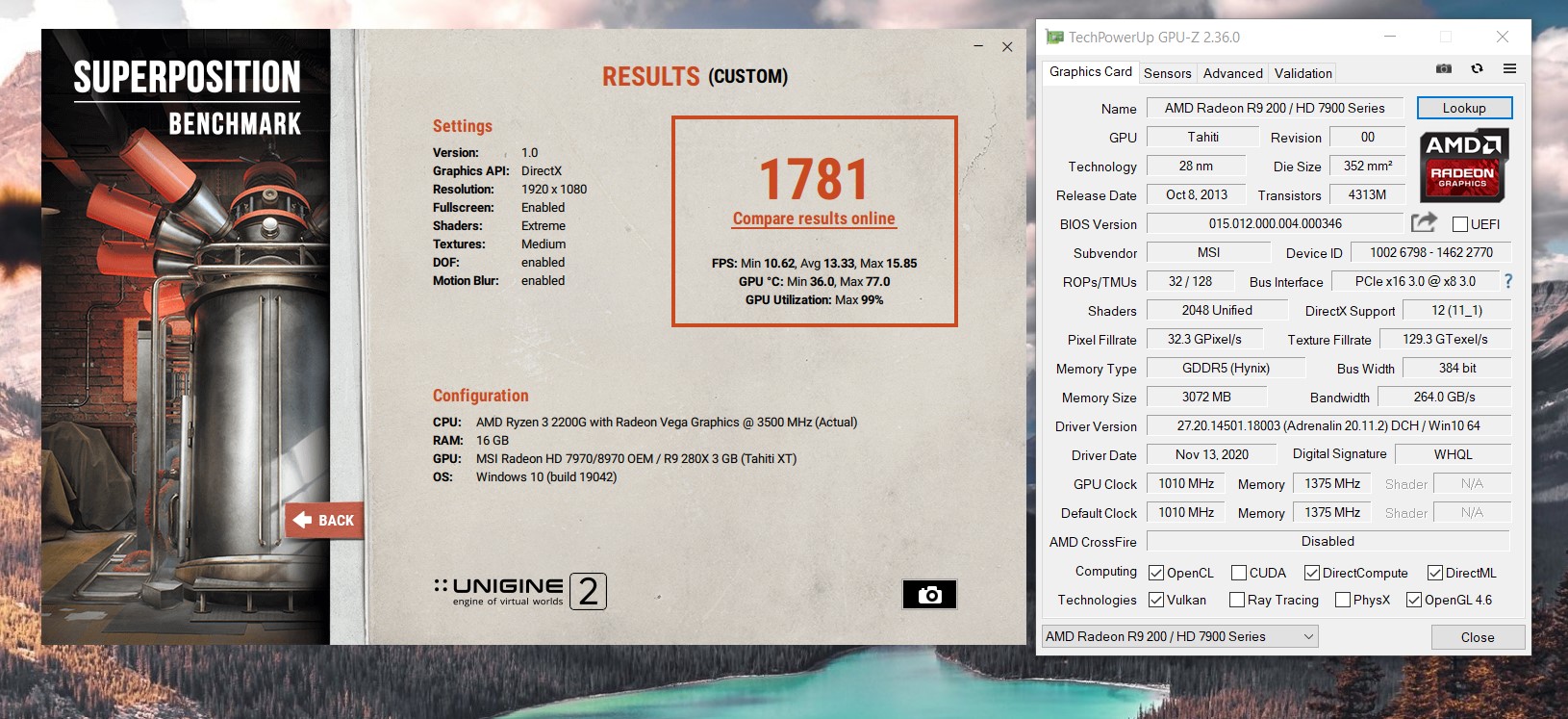
Task: Click the Digital Signature WHQL field
Action: tap(1453, 454)
